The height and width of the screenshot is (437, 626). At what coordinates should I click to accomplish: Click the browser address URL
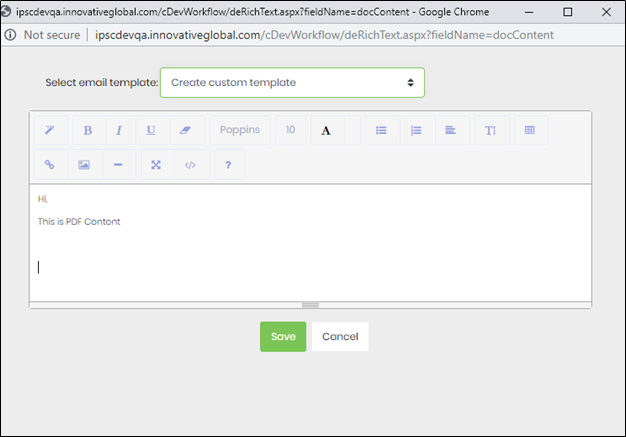[x=324, y=35]
